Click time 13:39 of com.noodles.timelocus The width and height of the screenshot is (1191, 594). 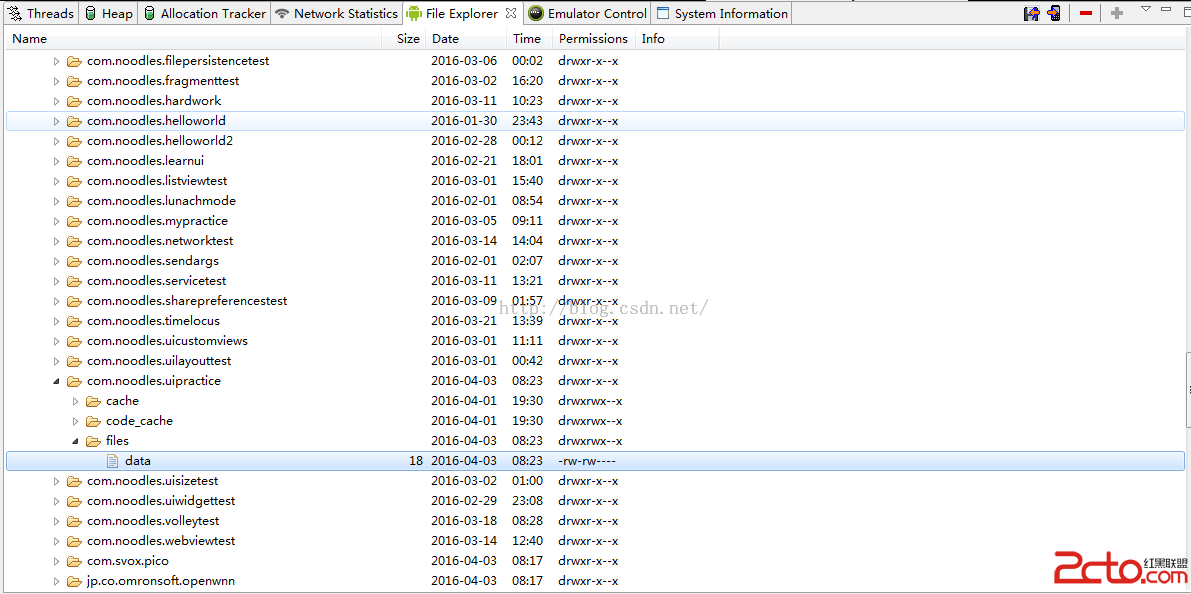pyautogui.click(x=527, y=321)
